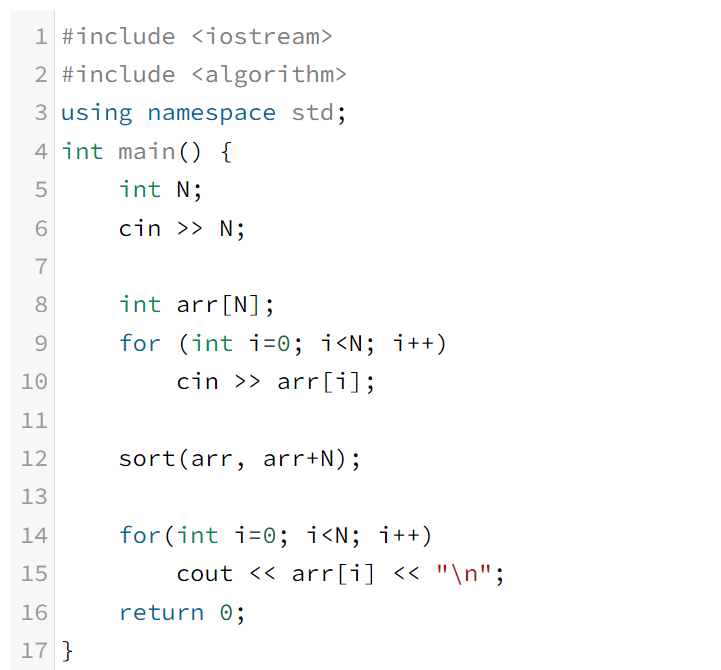The image size is (721, 670).
Task: Click the '<algorithm>' header text
Action: point(269,76)
